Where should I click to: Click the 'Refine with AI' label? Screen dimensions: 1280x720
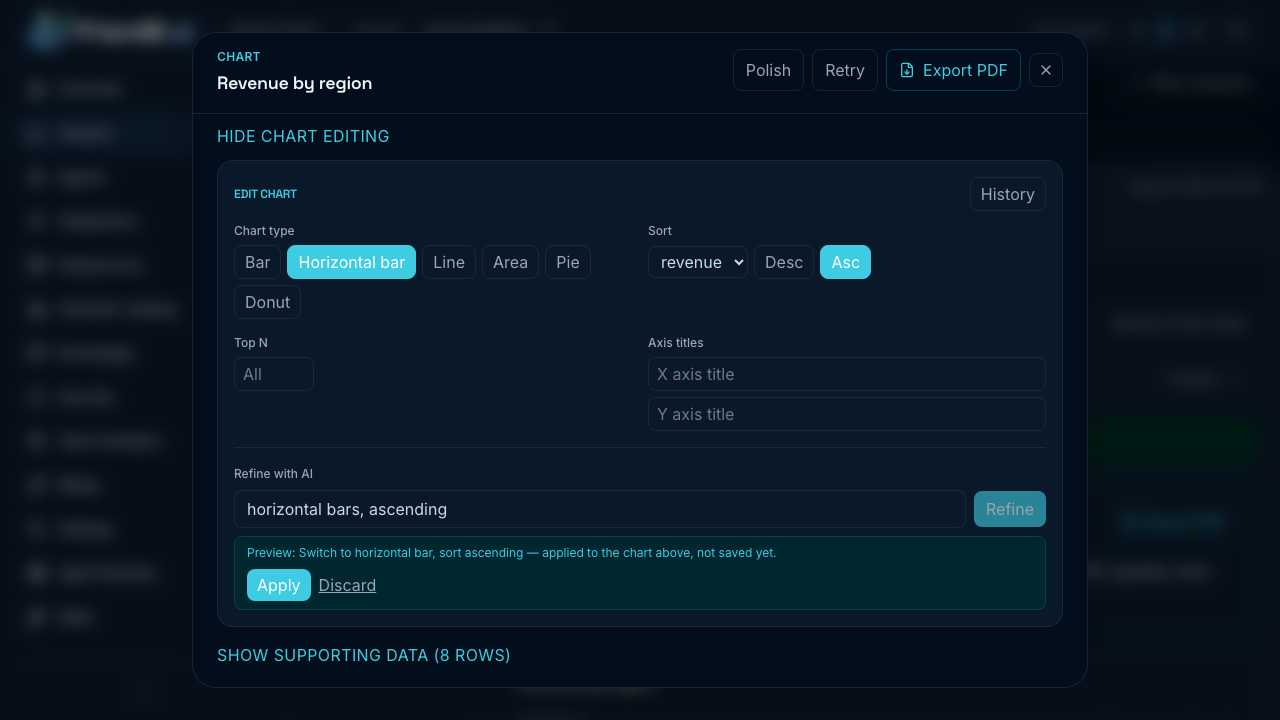pyautogui.click(x=273, y=474)
